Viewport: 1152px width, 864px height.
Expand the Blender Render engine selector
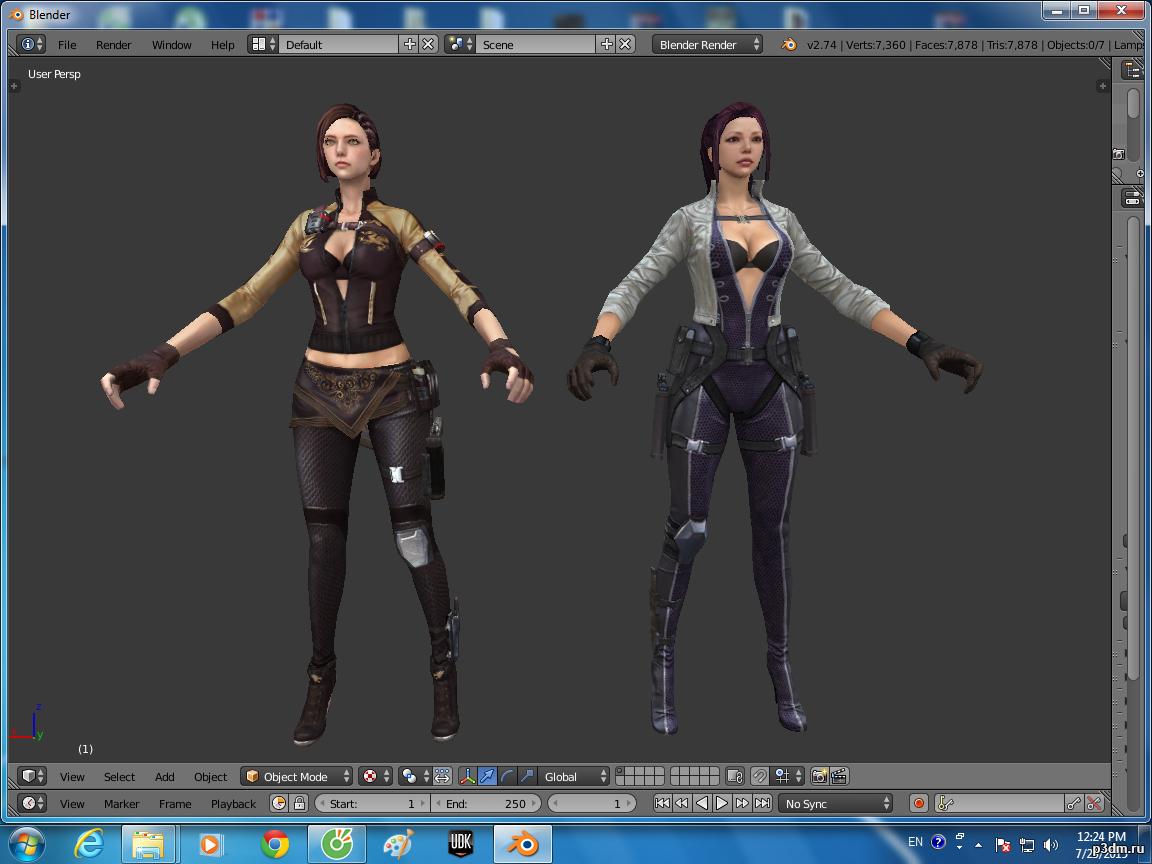(708, 45)
